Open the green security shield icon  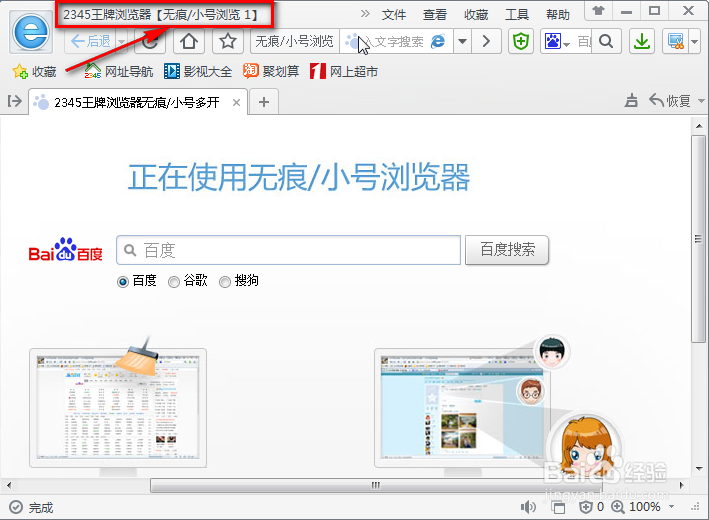tap(521, 42)
